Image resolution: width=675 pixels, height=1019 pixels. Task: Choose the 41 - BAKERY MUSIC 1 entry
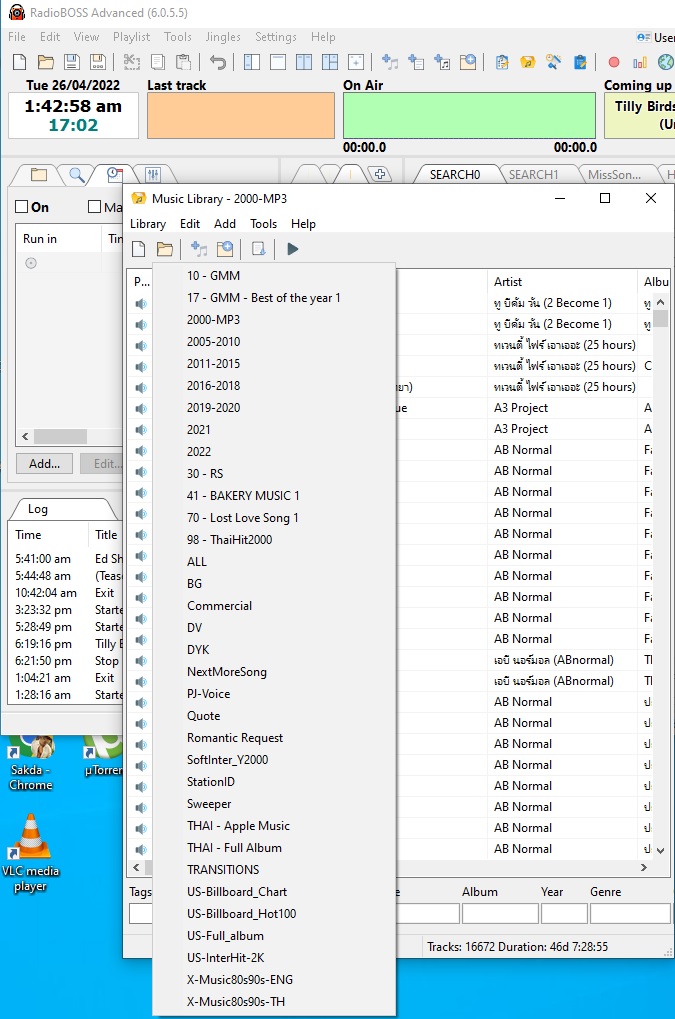tap(274, 495)
